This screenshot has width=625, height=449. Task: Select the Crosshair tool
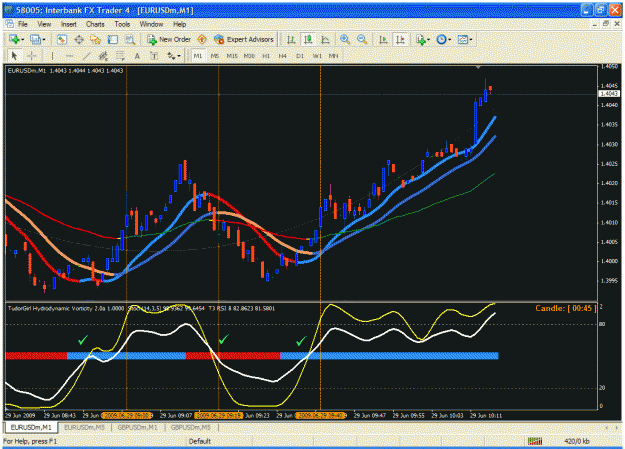tap(31, 56)
